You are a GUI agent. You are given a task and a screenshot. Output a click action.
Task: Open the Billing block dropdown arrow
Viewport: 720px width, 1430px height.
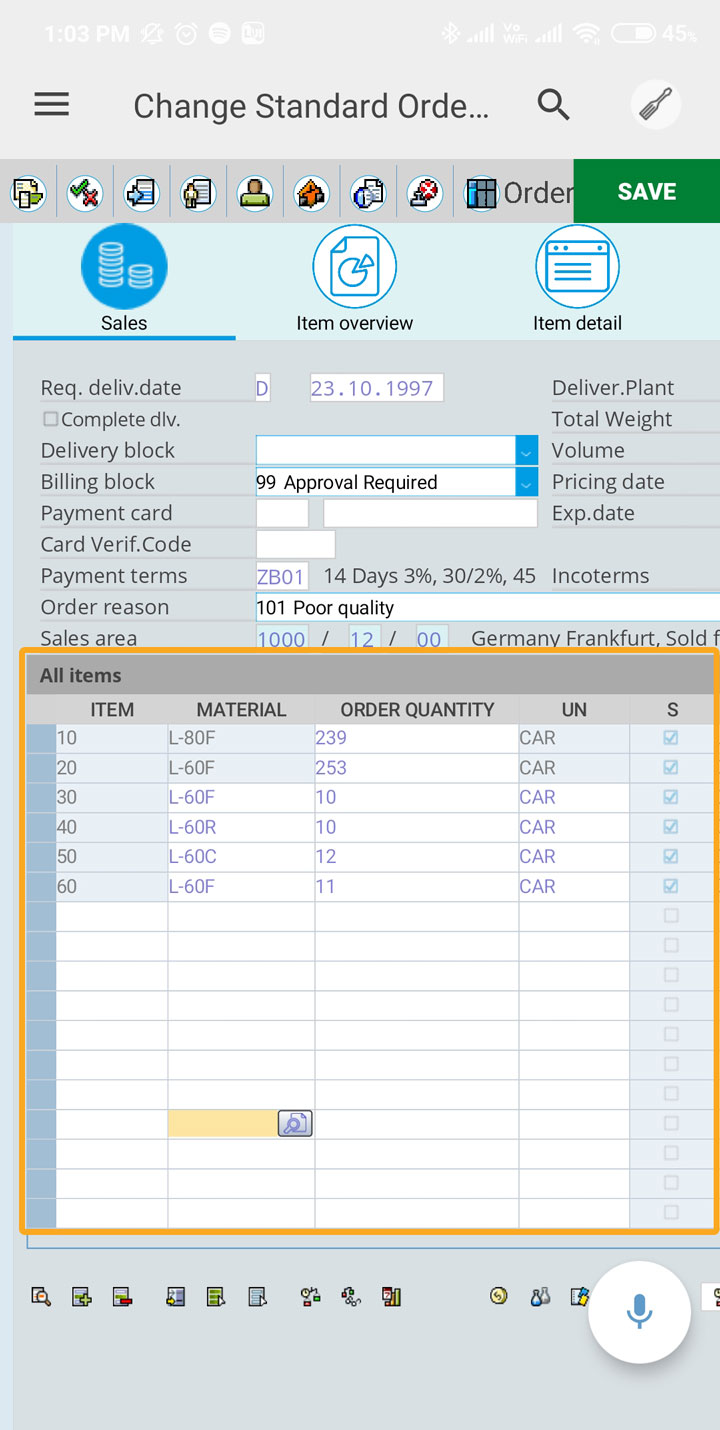526,483
